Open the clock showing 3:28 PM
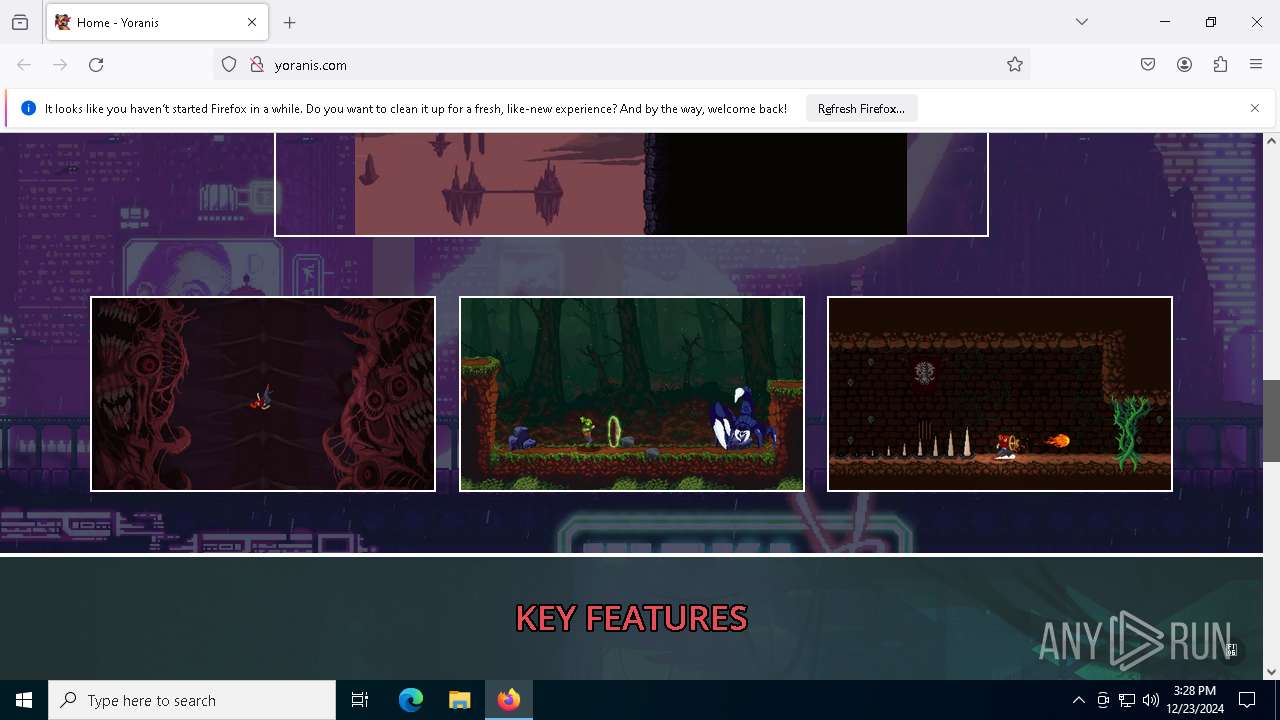The height and width of the screenshot is (720, 1280). [1195, 700]
